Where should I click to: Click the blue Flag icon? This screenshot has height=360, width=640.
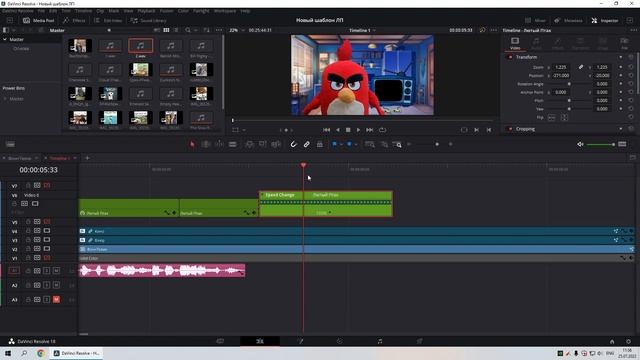(x=335, y=144)
